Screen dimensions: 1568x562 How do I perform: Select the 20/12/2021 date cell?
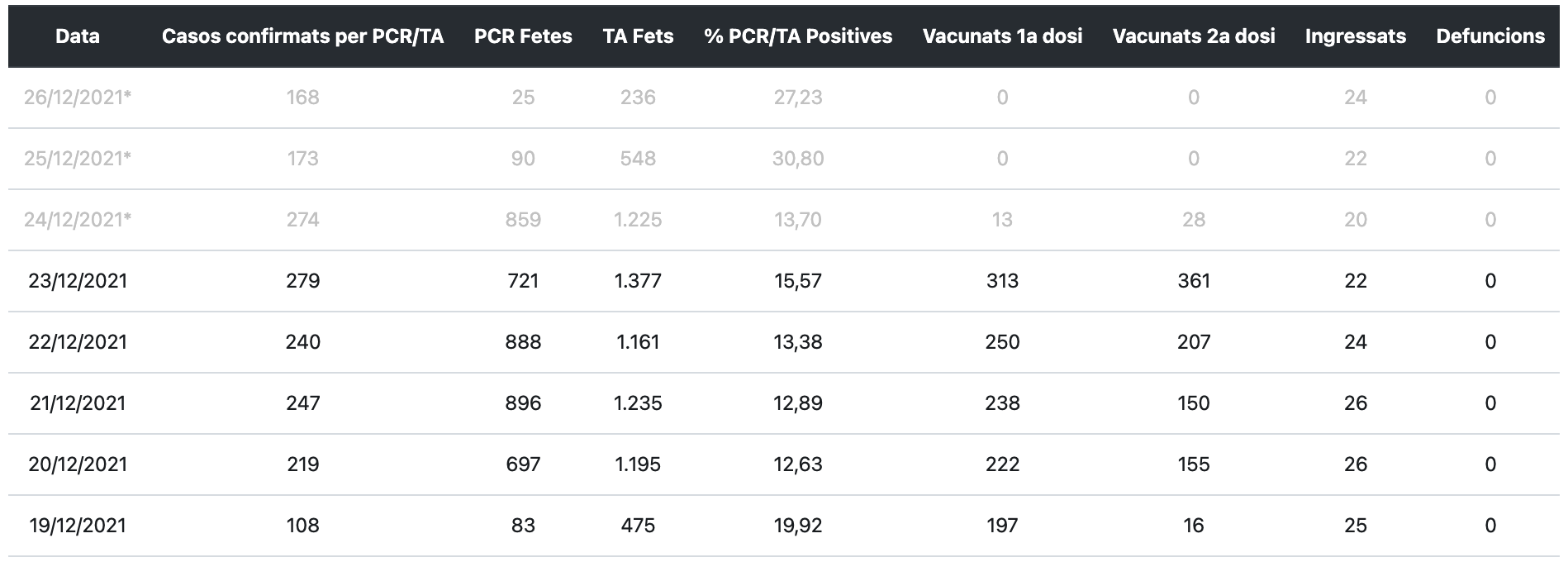pos(78,464)
